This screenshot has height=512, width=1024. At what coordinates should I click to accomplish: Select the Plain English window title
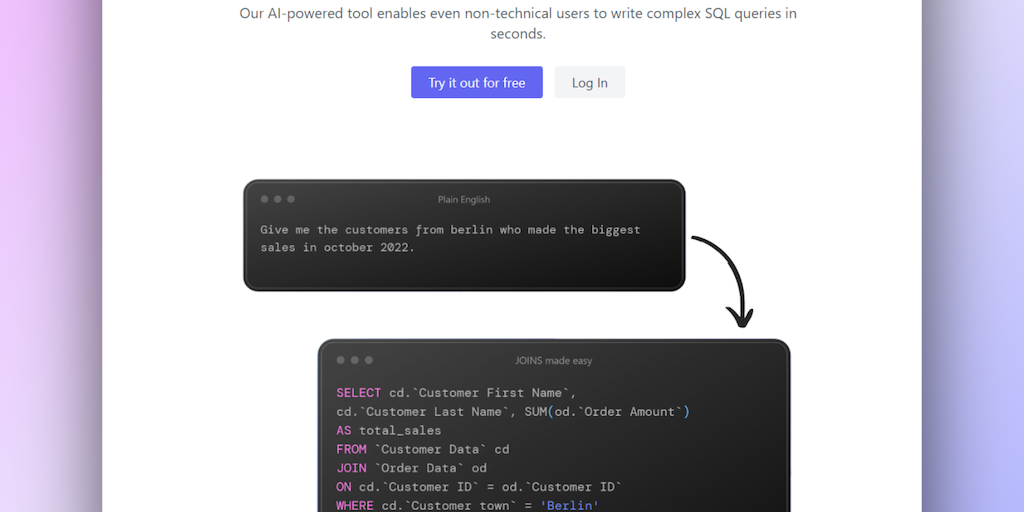[x=464, y=200]
